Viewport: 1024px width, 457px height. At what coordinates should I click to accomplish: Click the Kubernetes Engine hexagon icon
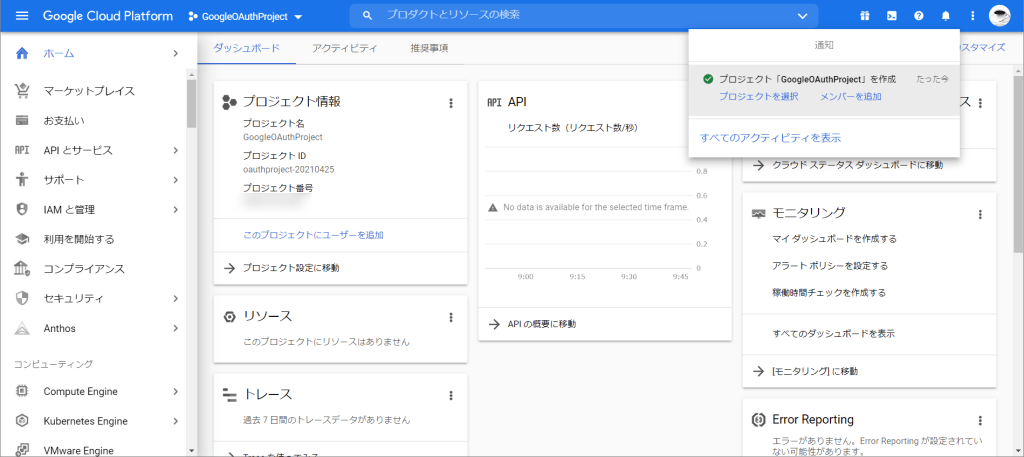pyautogui.click(x=22, y=421)
